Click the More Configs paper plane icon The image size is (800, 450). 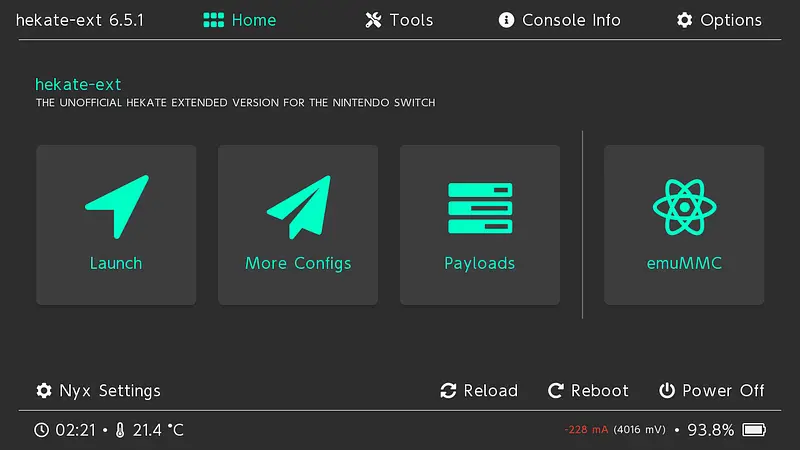298,207
